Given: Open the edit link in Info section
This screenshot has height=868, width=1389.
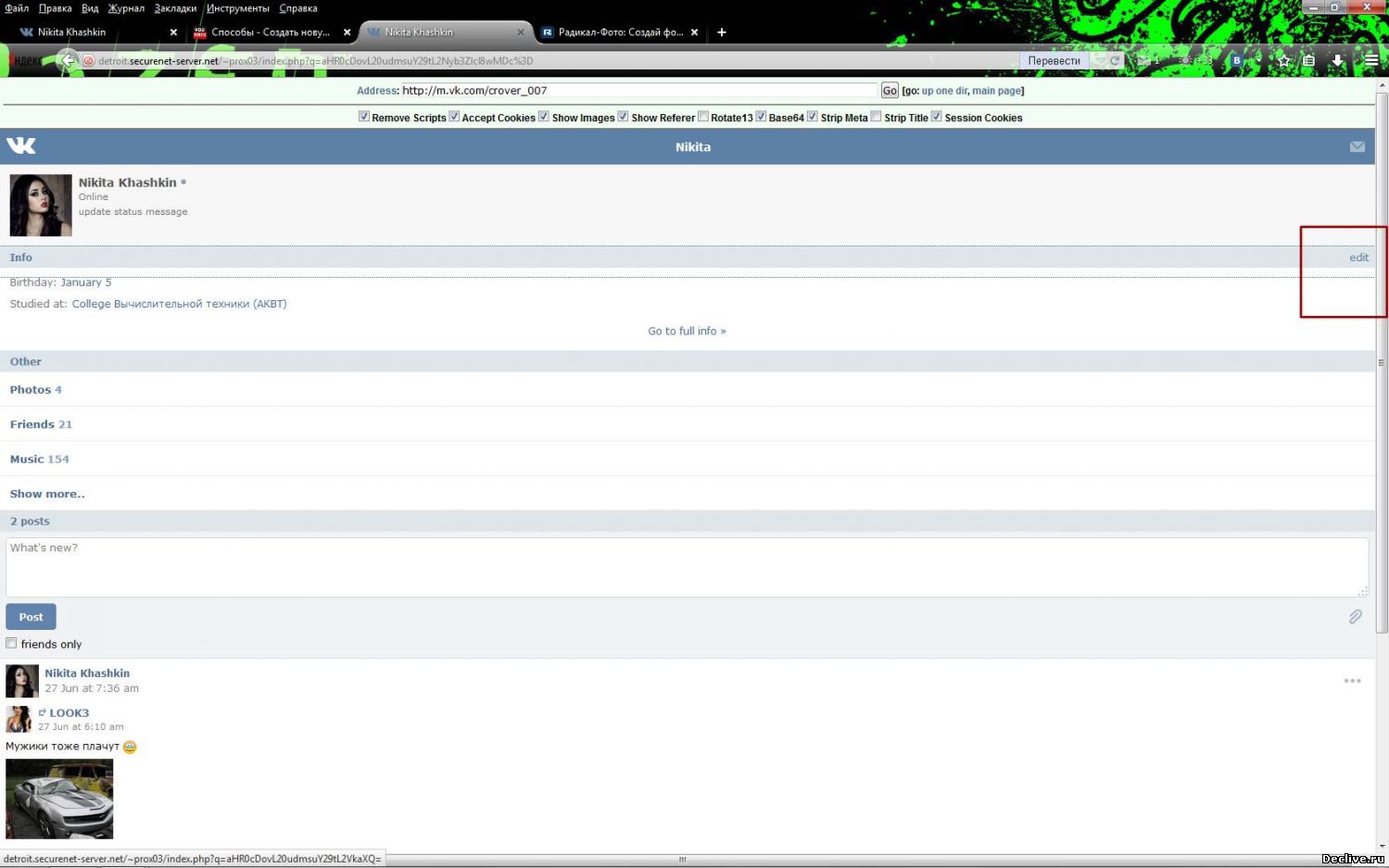Looking at the screenshot, I should [1358, 258].
